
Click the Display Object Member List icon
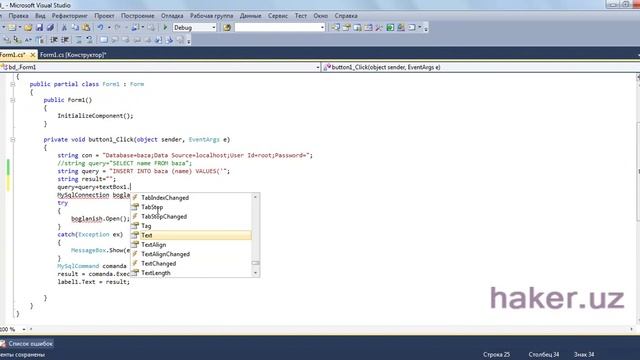click(6, 40)
